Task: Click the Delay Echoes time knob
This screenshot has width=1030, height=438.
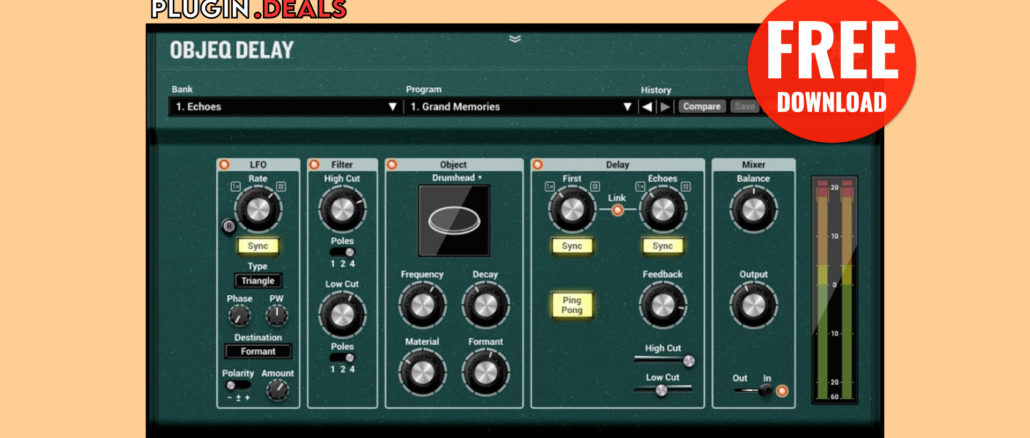Action: coord(662,209)
